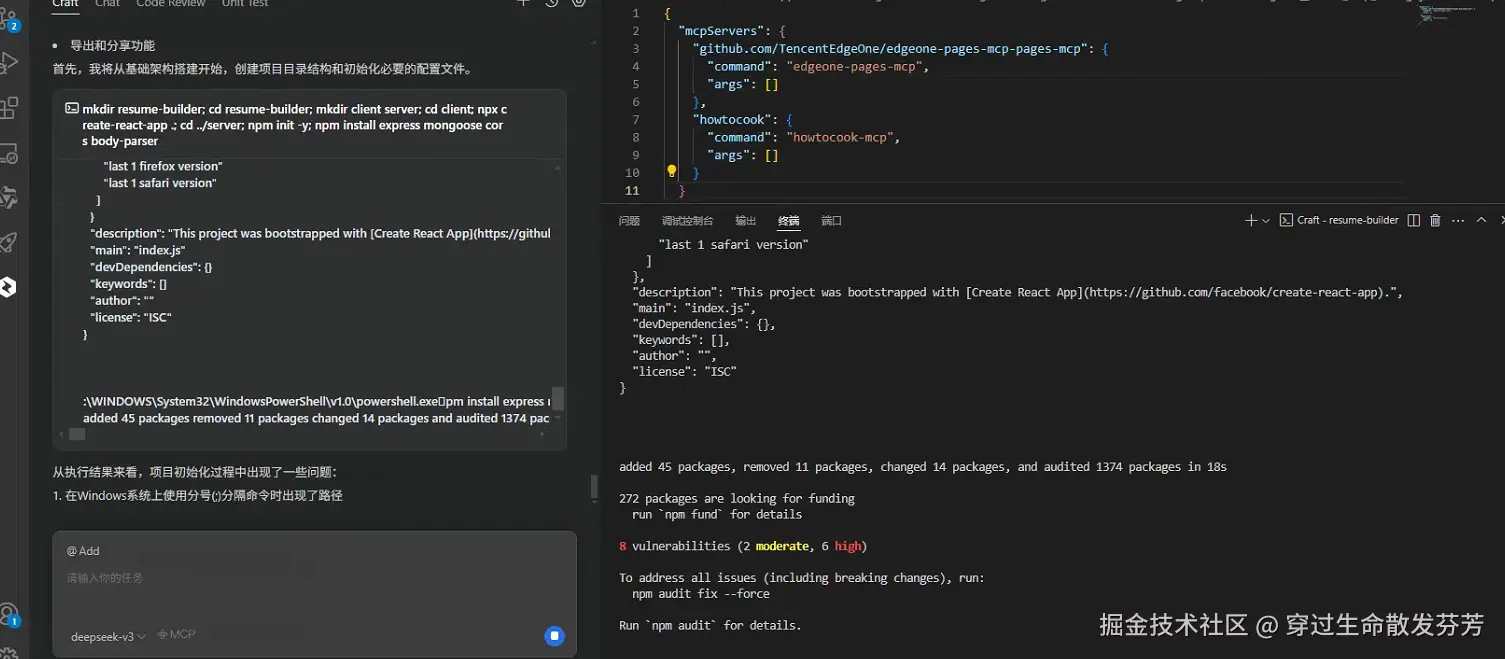Click the "license": "ISC" line in chat output

131,318
